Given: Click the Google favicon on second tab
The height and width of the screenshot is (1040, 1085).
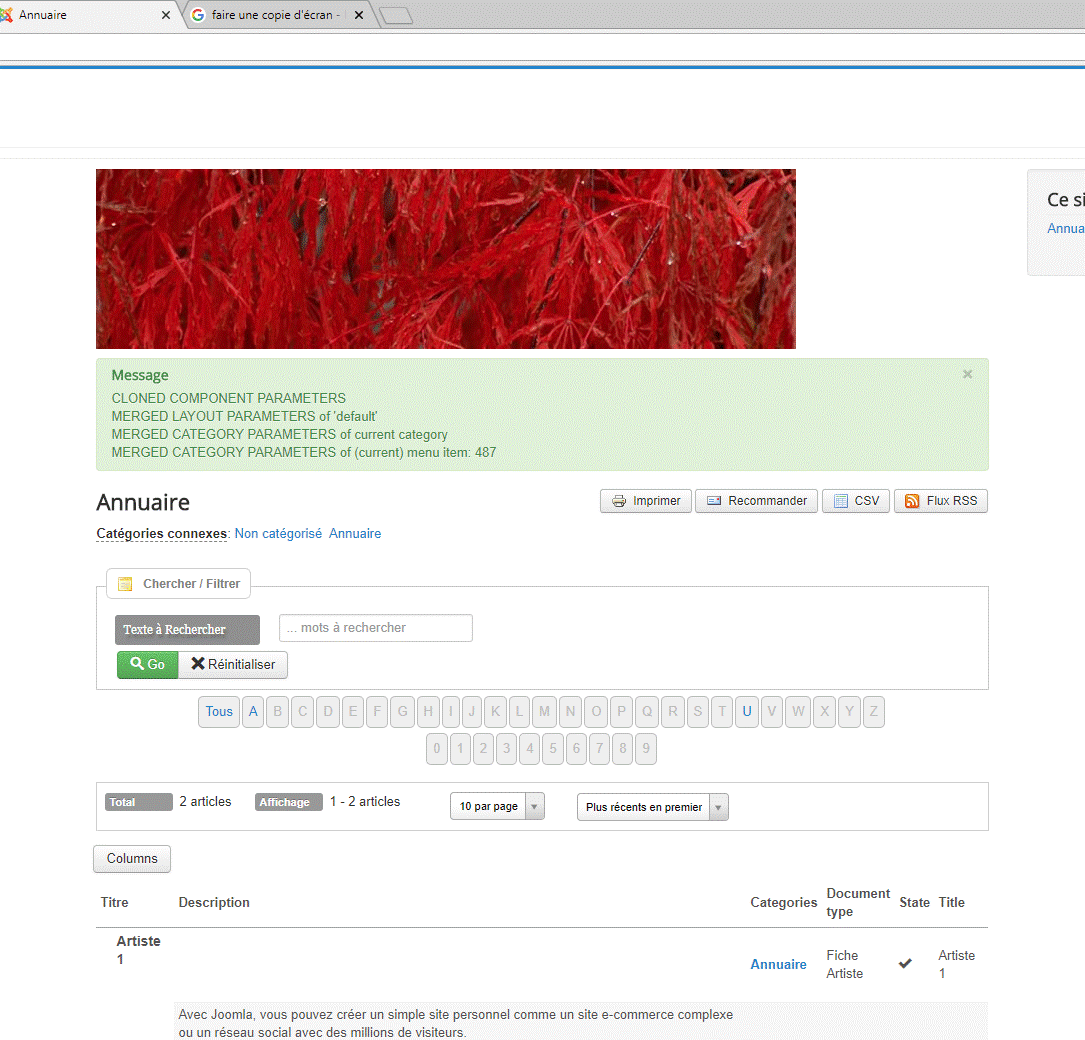Looking at the screenshot, I should pyautogui.click(x=198, y=15).
